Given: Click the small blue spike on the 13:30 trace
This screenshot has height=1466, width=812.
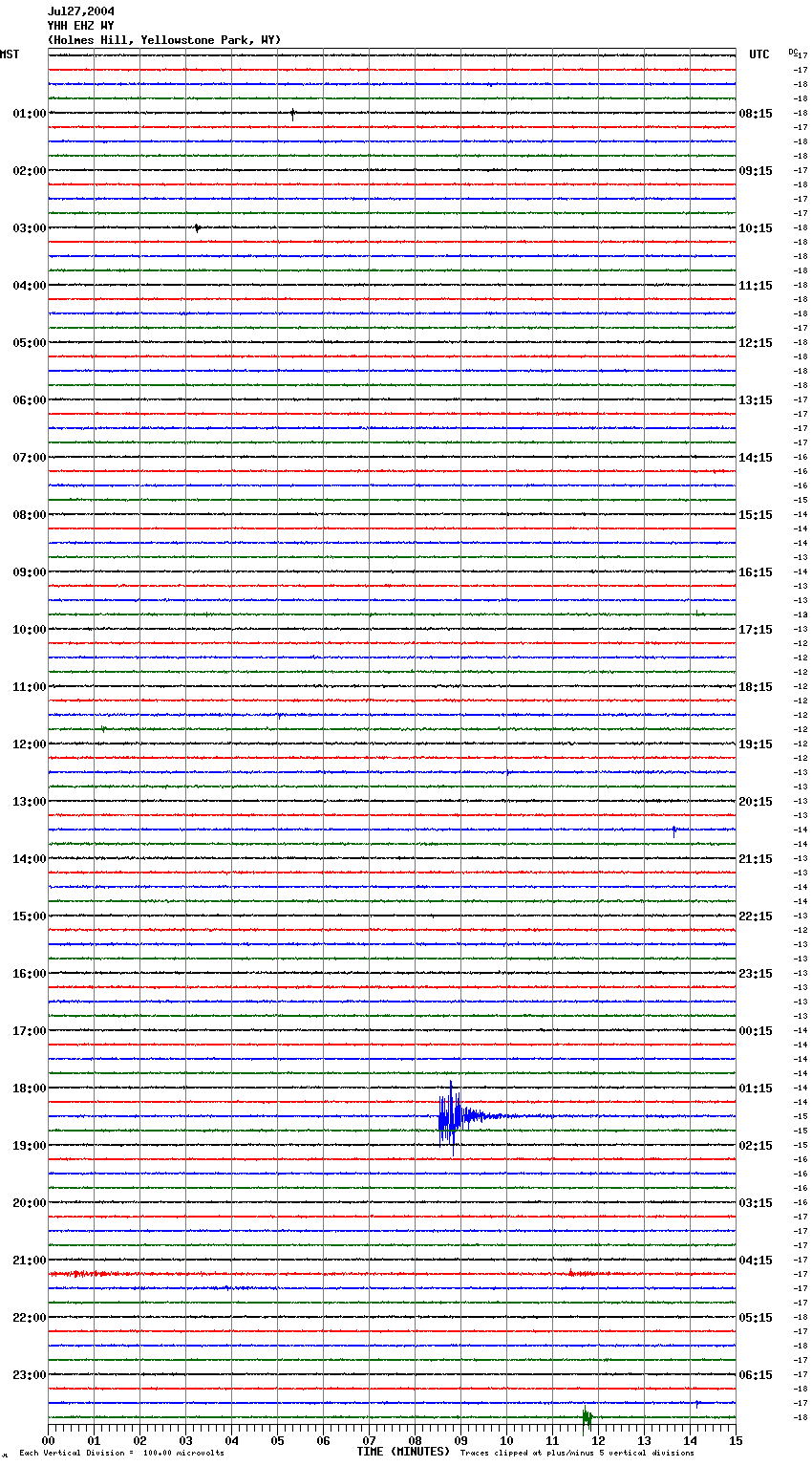Looking at the screenshot, I should (673, 830).
